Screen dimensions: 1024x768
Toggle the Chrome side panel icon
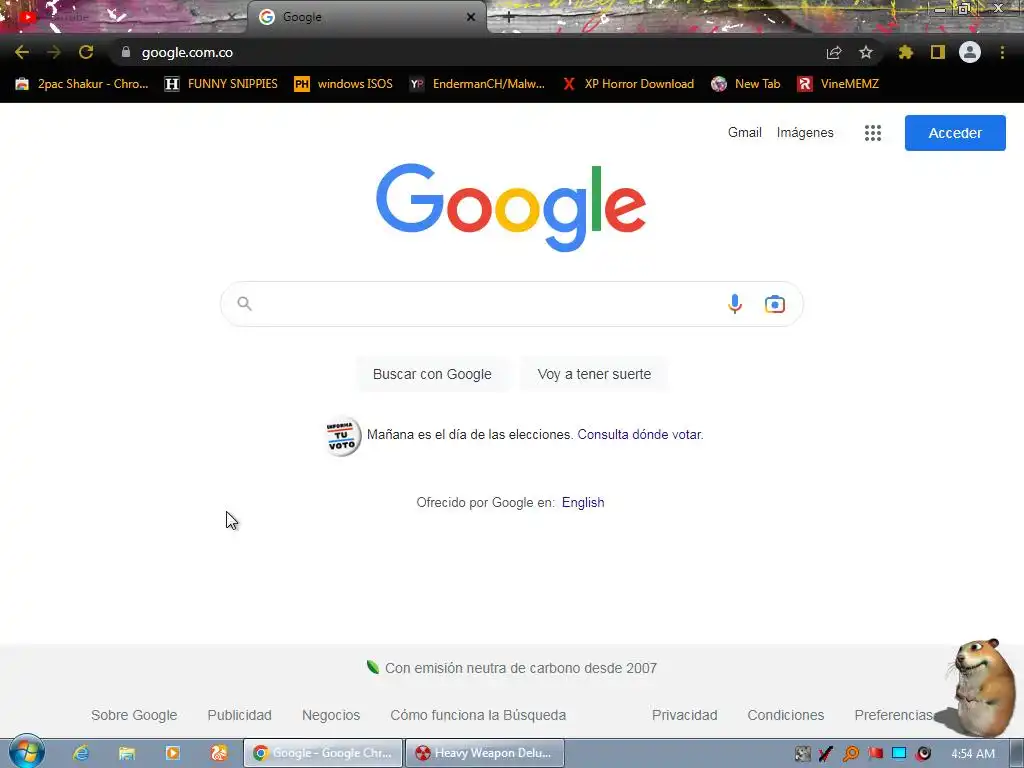[938, 52]
